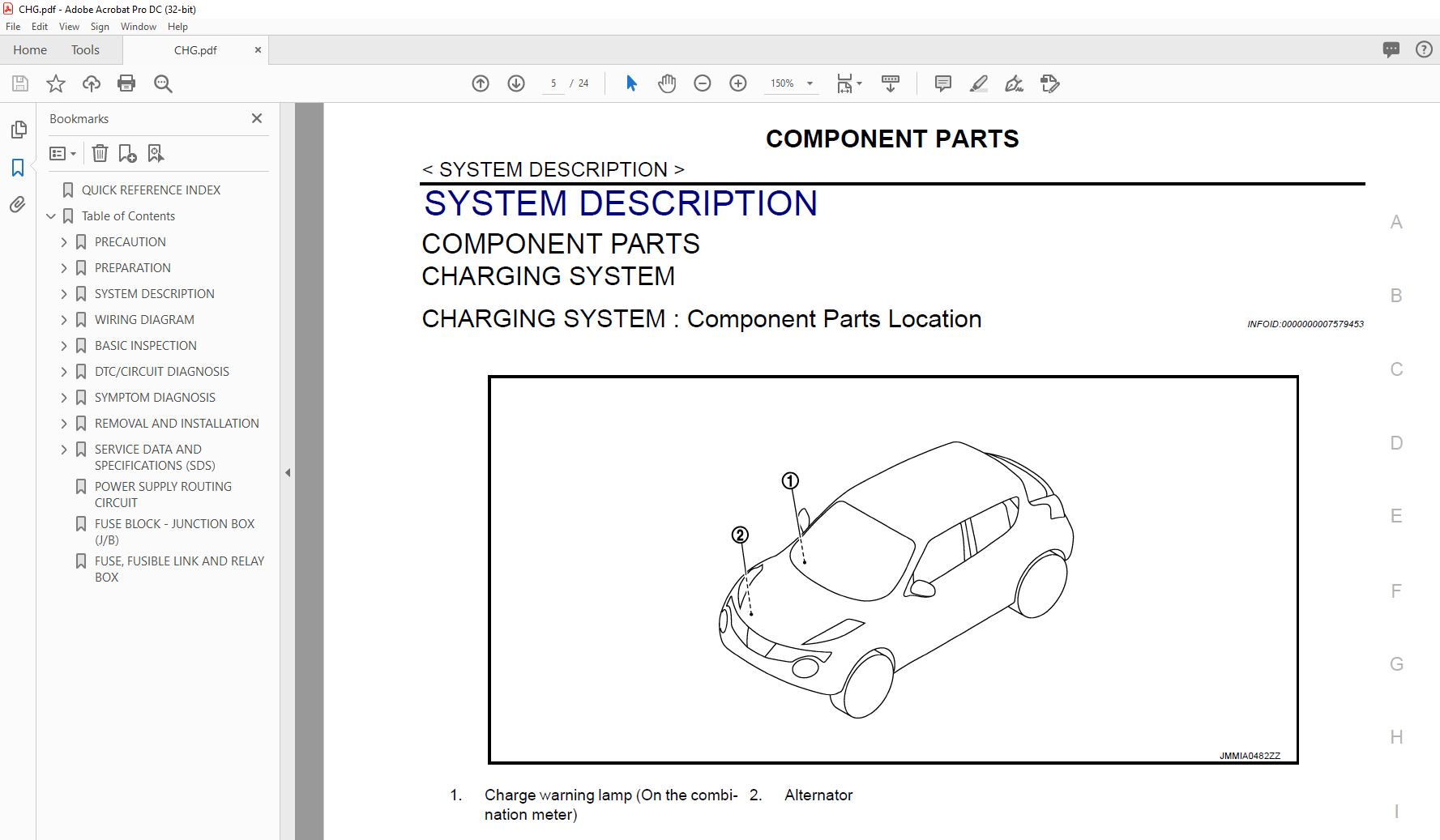Expand the REMOVAL AND INSTALLATION bookmark
1440x840 pixels.
point(64,424)
